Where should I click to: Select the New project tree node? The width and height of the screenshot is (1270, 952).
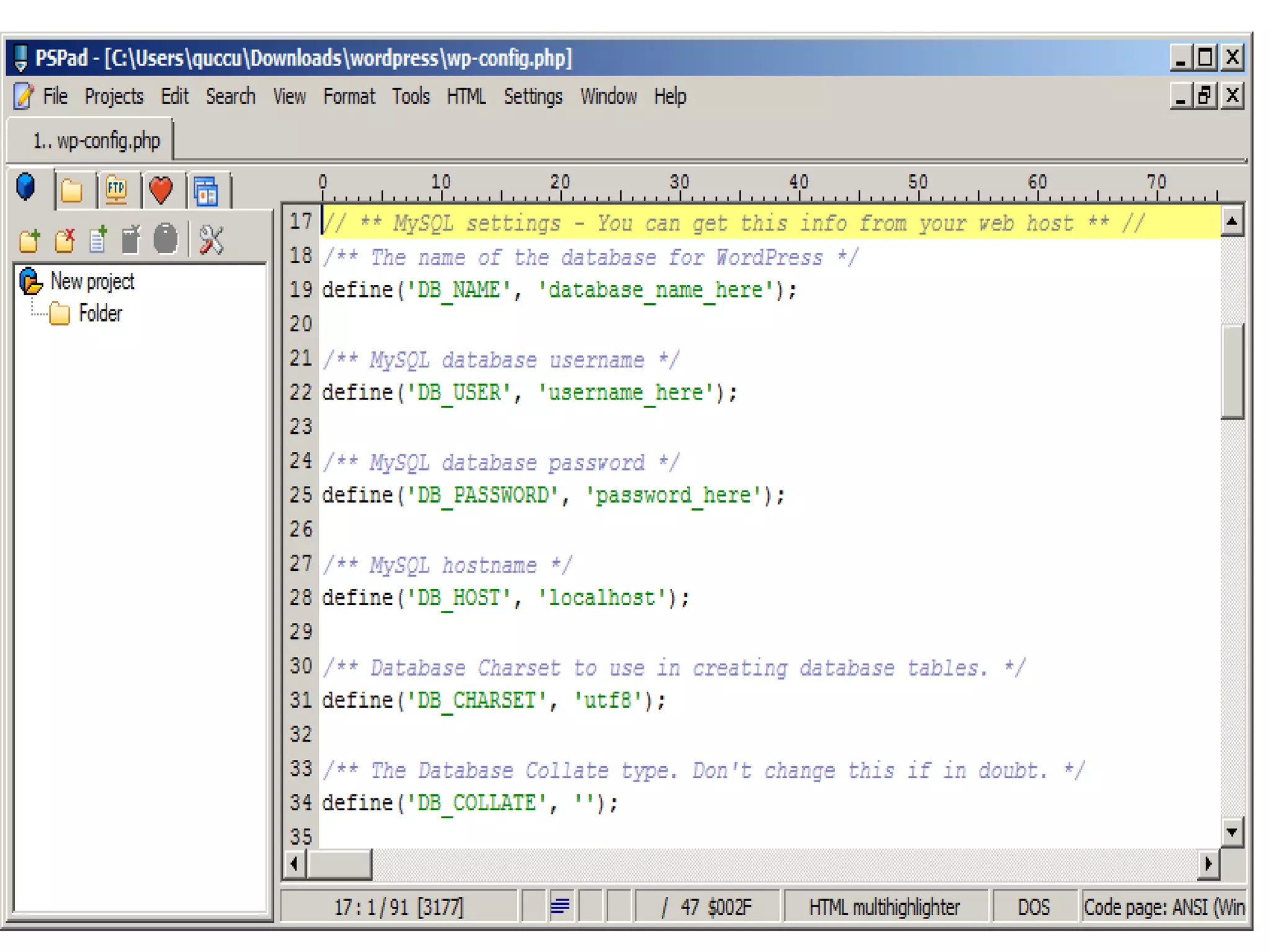(92, 282)
